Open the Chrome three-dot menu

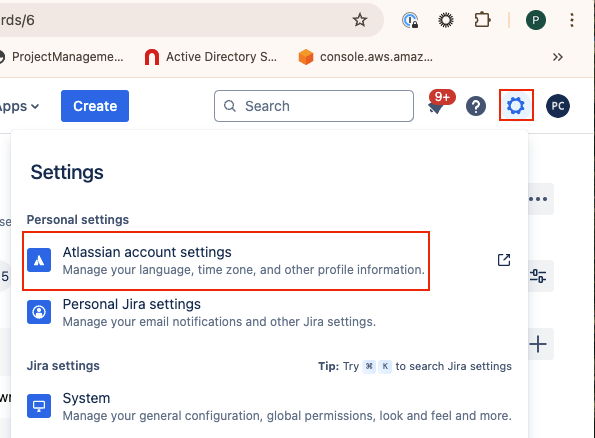[x=572, y=20]
